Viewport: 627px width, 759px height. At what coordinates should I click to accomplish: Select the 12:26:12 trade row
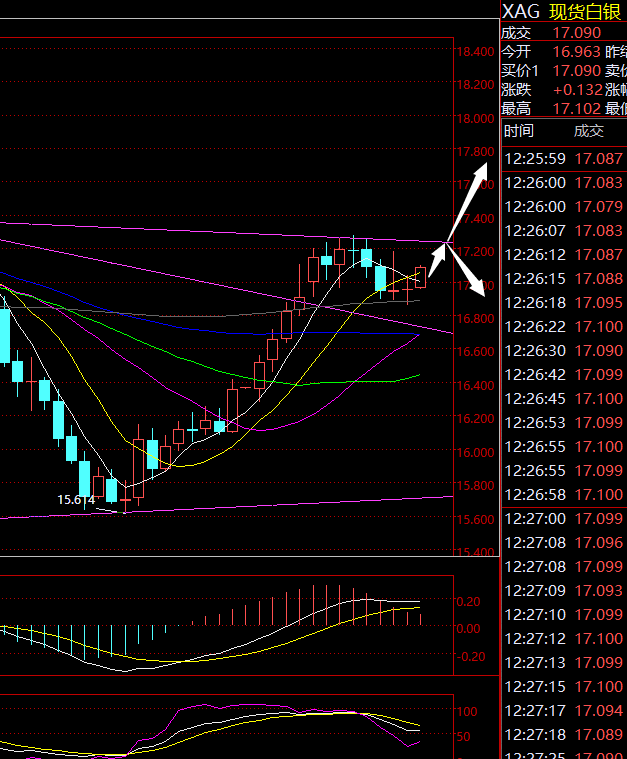(564, 255)
